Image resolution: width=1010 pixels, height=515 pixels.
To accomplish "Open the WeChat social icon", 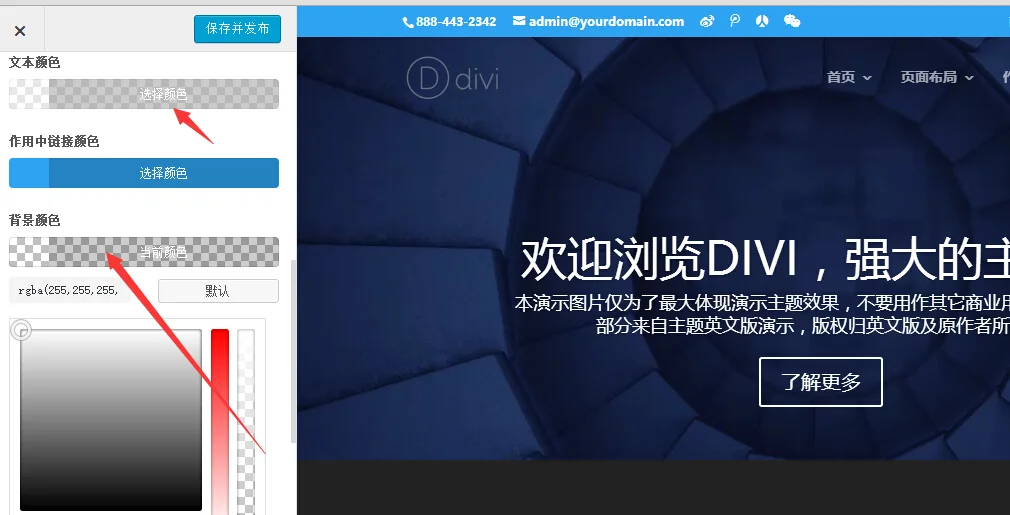I will (x=792, y=21).
